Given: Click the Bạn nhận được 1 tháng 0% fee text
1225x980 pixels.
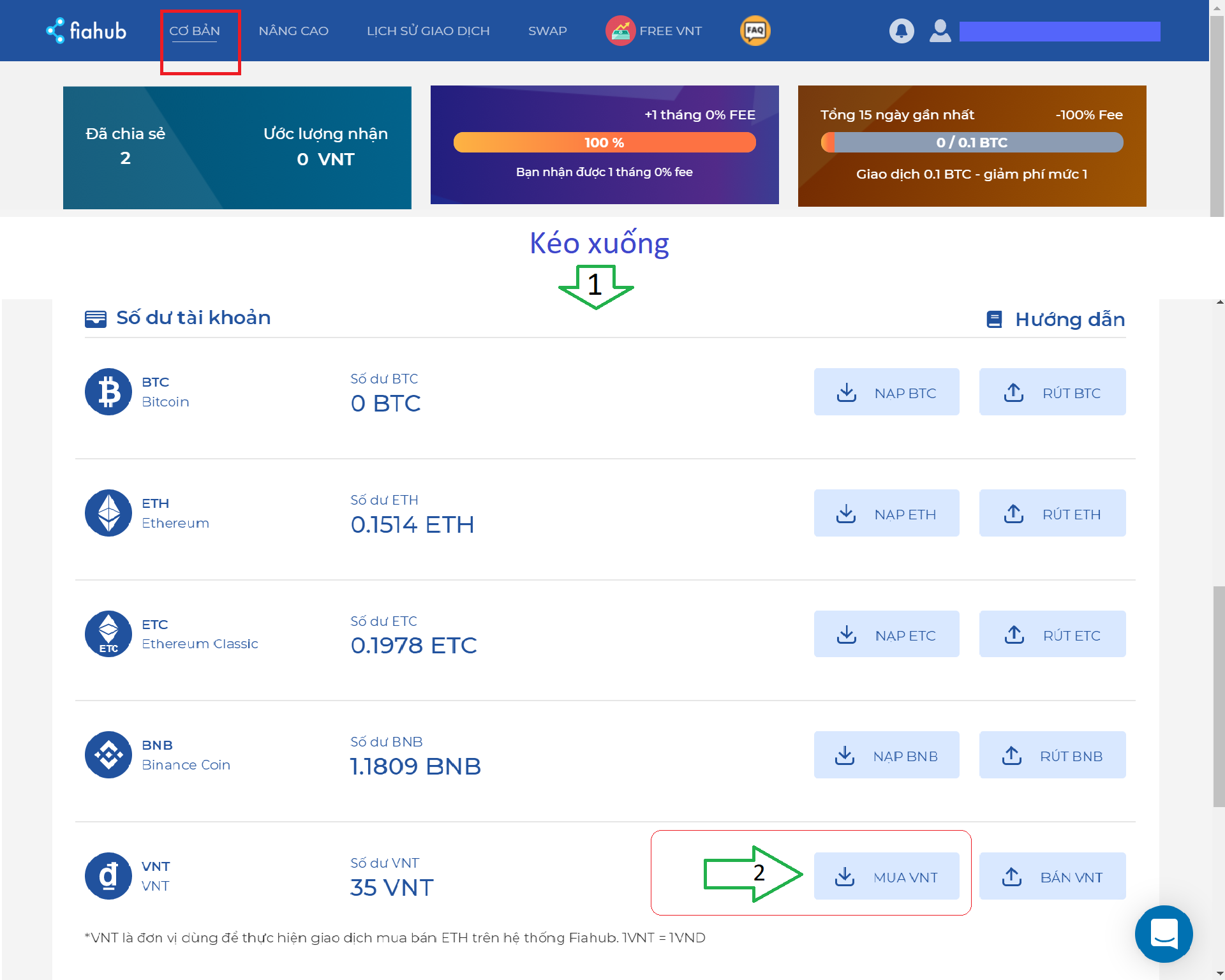Looking at the screenshot, I should click(604, 172).
